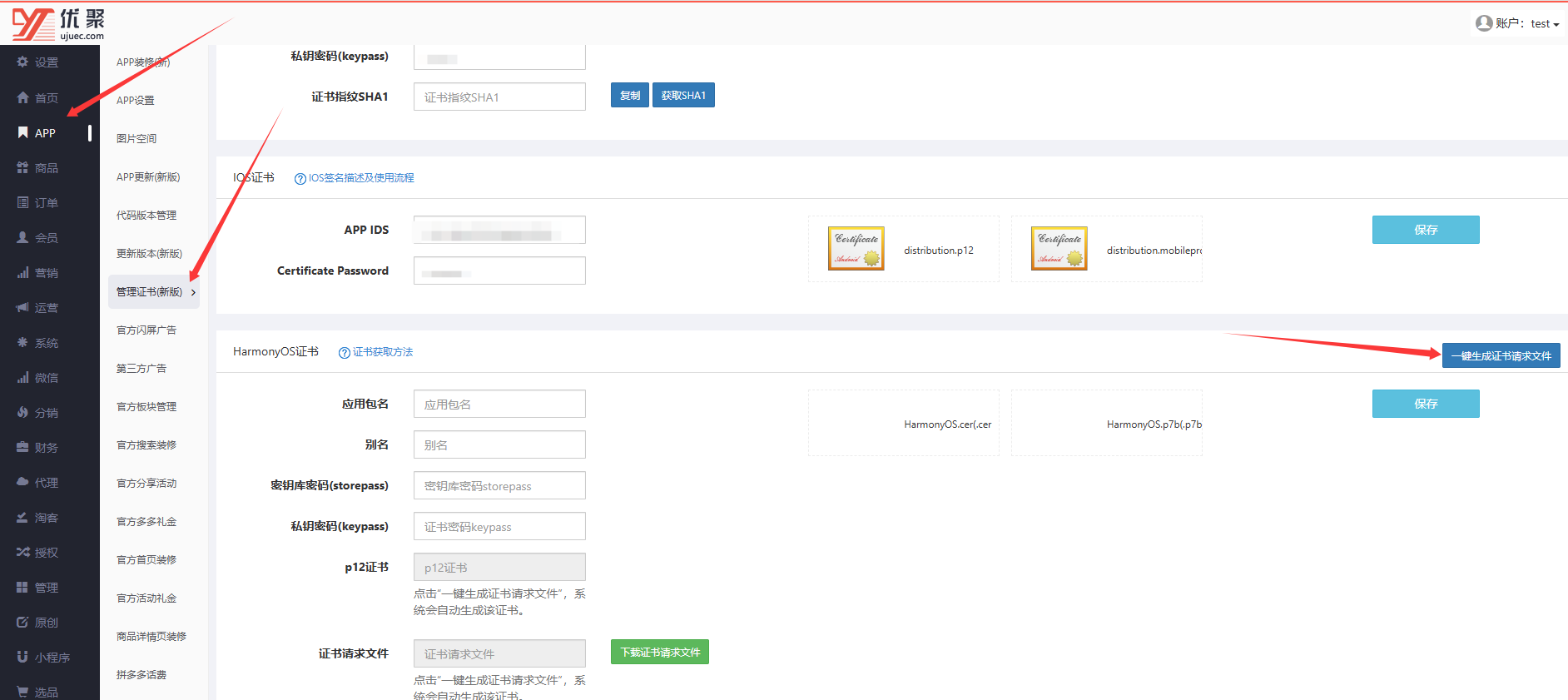Expand 管理证书(新版) chevron arrow

click(193, 292)
